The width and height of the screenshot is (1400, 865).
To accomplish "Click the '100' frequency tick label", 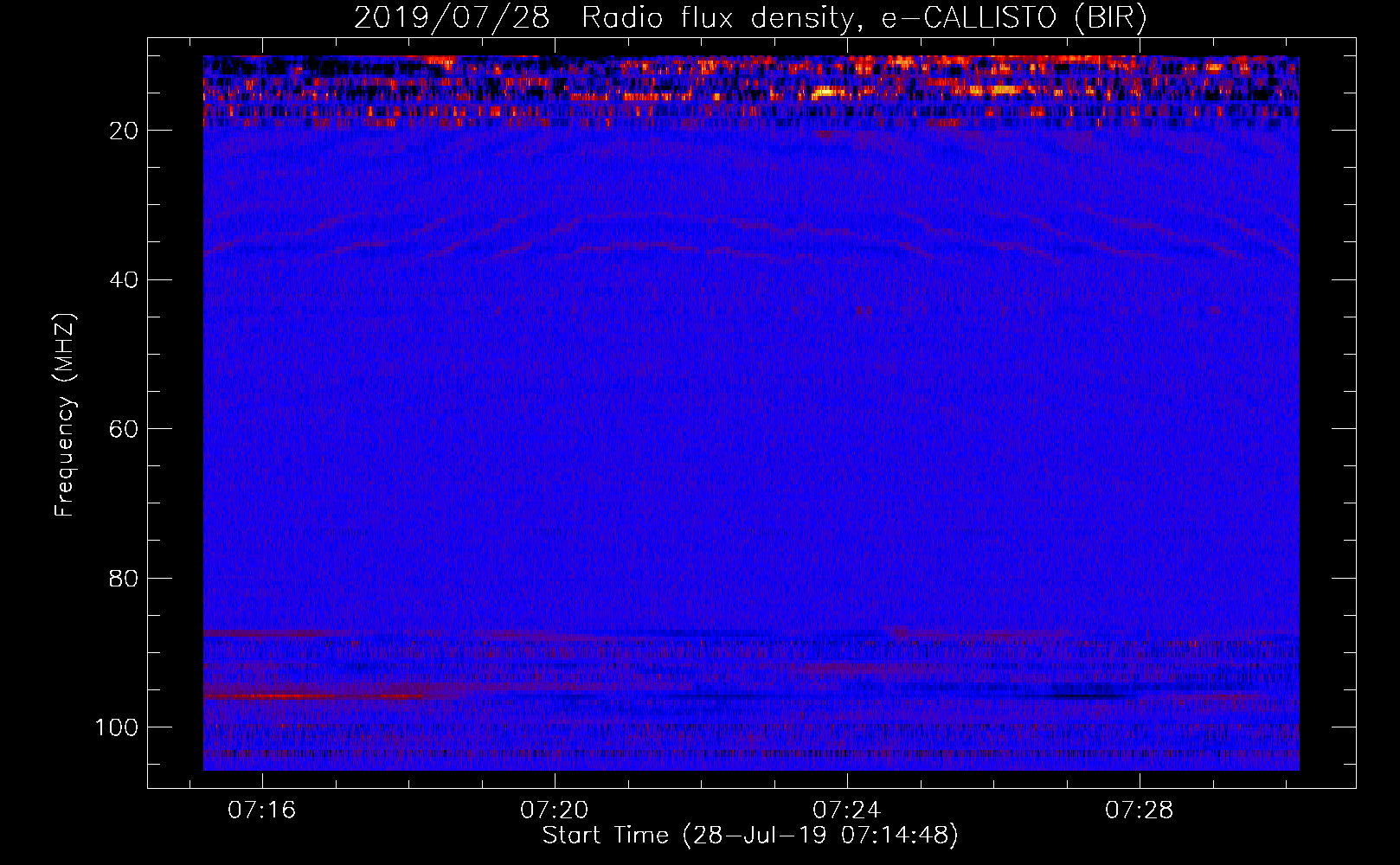I will pyautogui.click(x=117, y=727).
